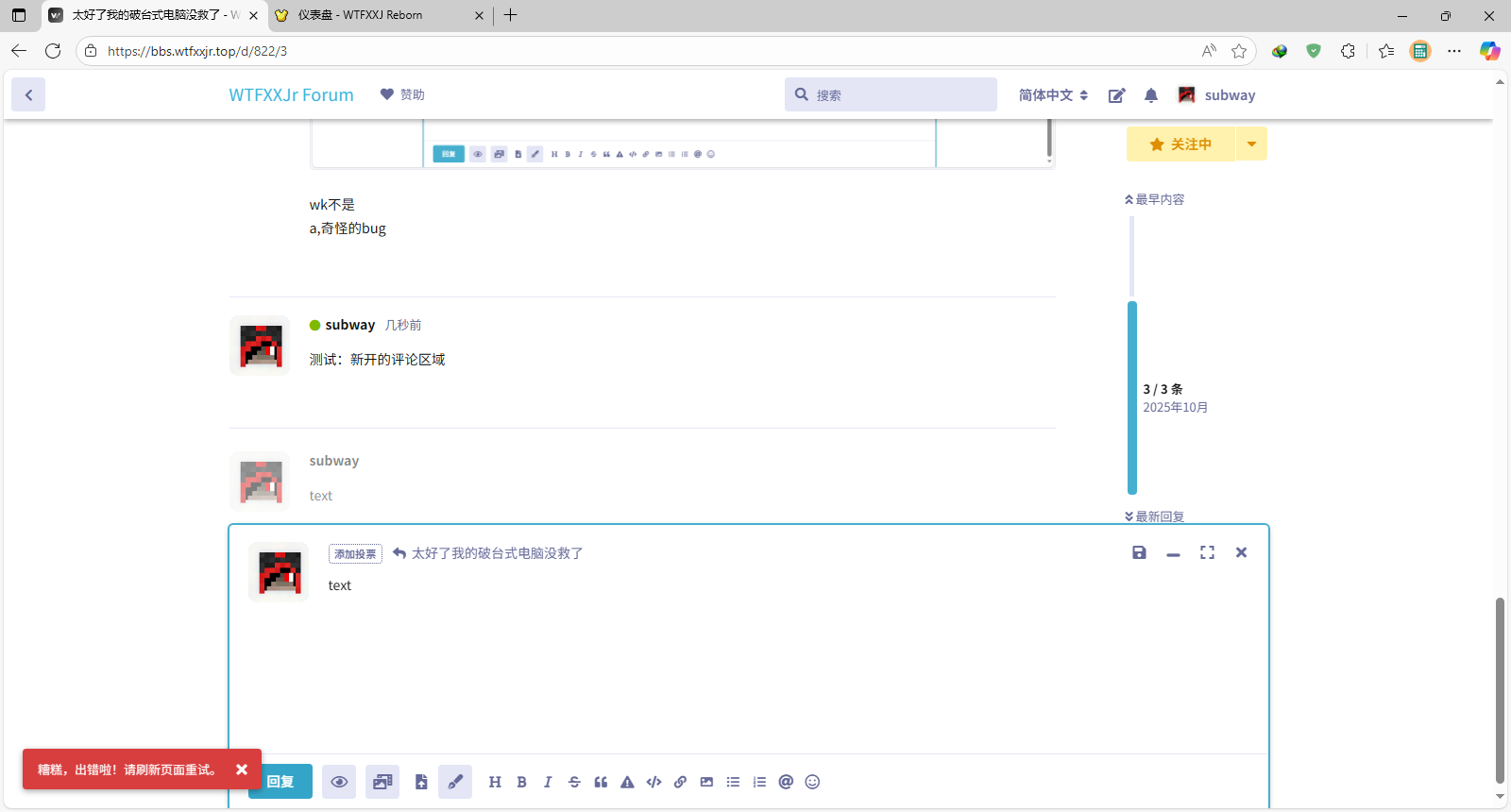This screenshot has width=1511, height=812.
Task: Insert a spoiler with the warning triangle icon
Action: [627, 782]
